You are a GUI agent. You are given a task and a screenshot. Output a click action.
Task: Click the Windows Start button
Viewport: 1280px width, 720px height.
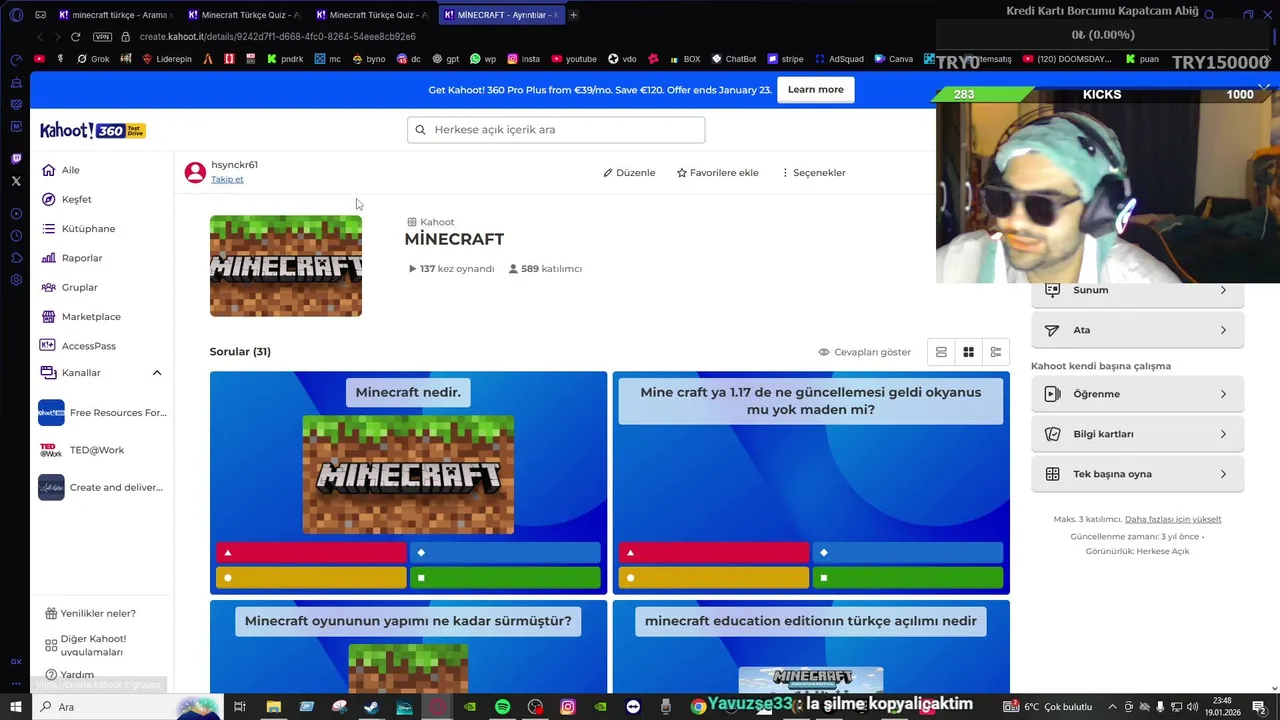(16, 707)
